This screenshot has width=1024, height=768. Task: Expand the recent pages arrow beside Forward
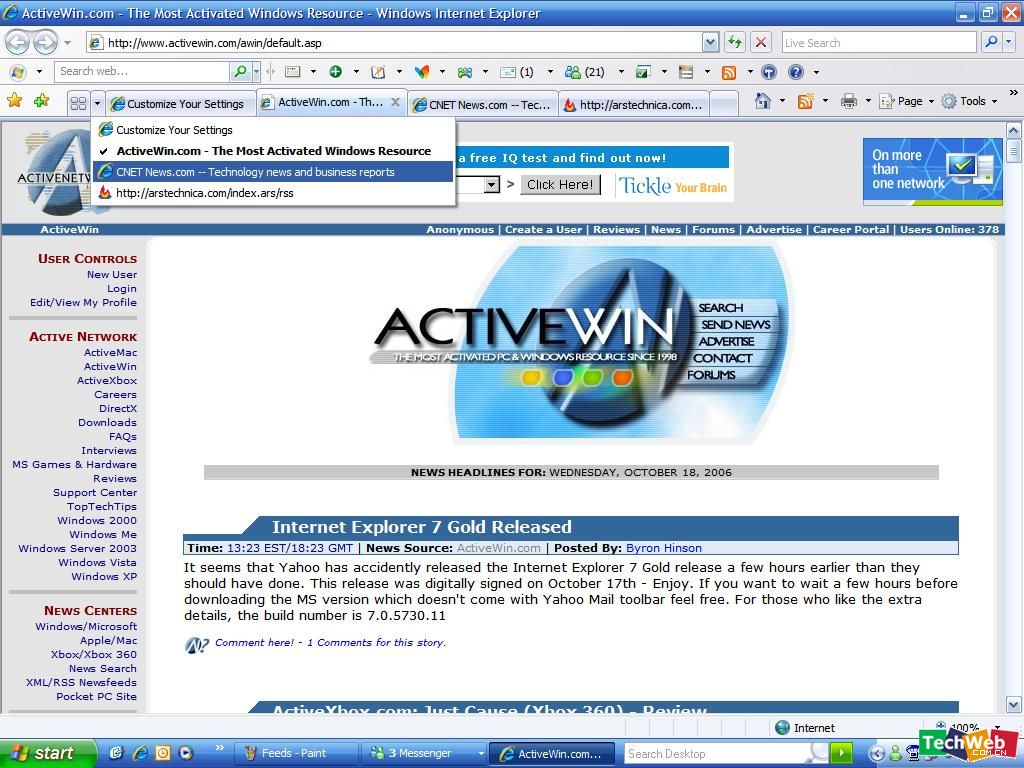pos(67,43)
